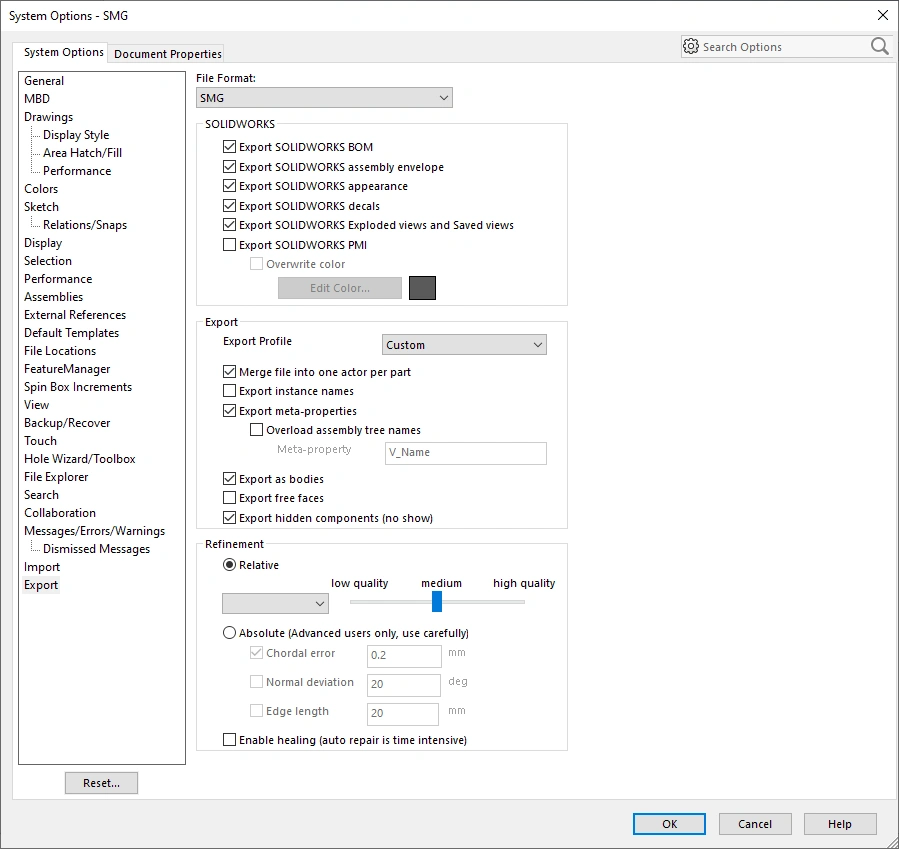This screenshot has height=849, width=899.
Task: Select MBD in the options list
Action: point(37,99)
